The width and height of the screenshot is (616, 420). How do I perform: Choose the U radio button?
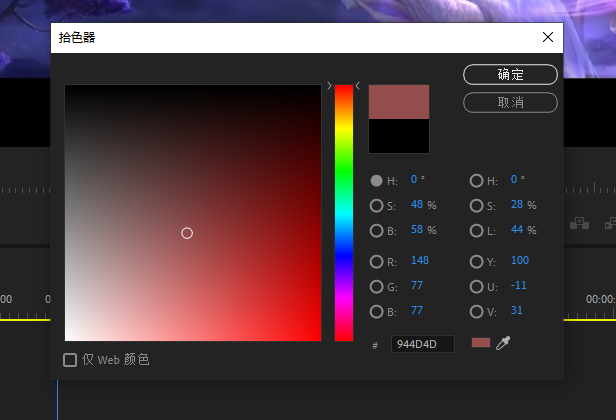476,286
